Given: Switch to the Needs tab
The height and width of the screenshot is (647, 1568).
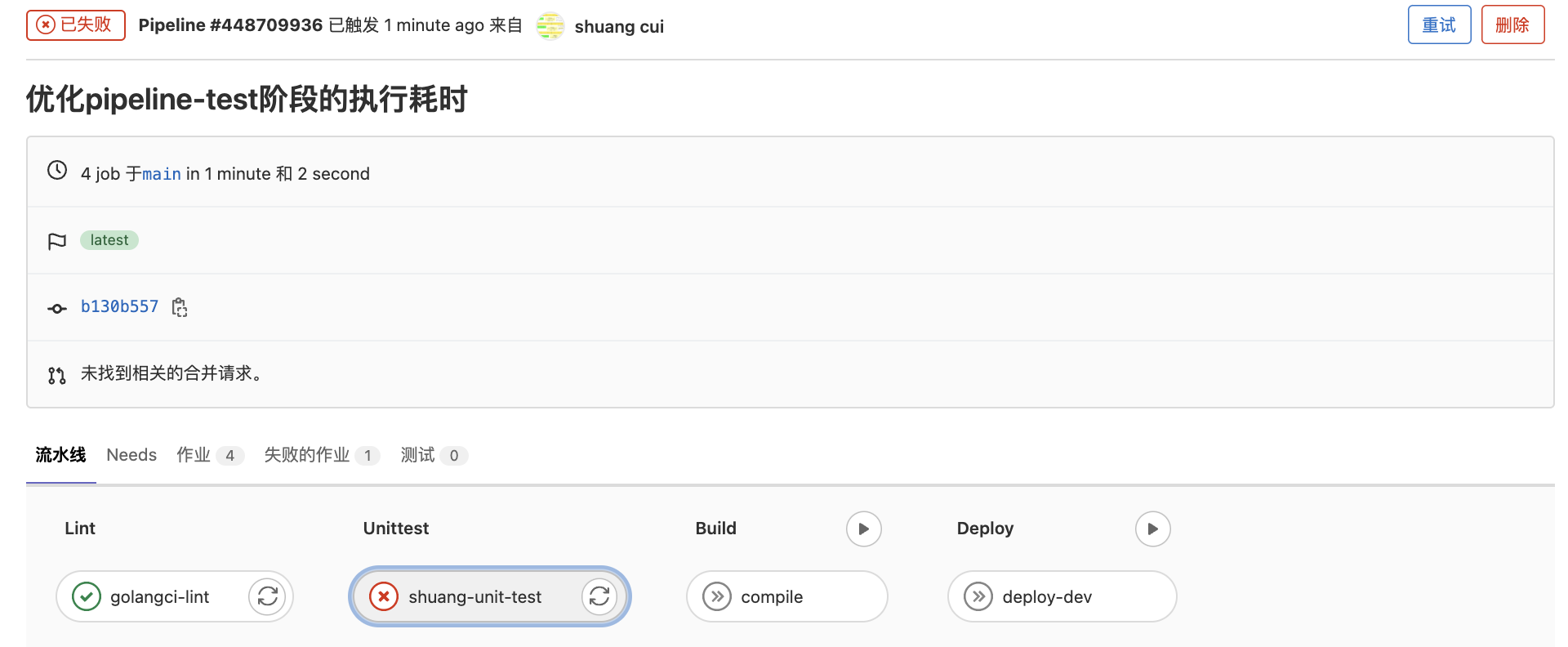Looking at the screenshot, I should pyautogui.click(x=131, y=455).
